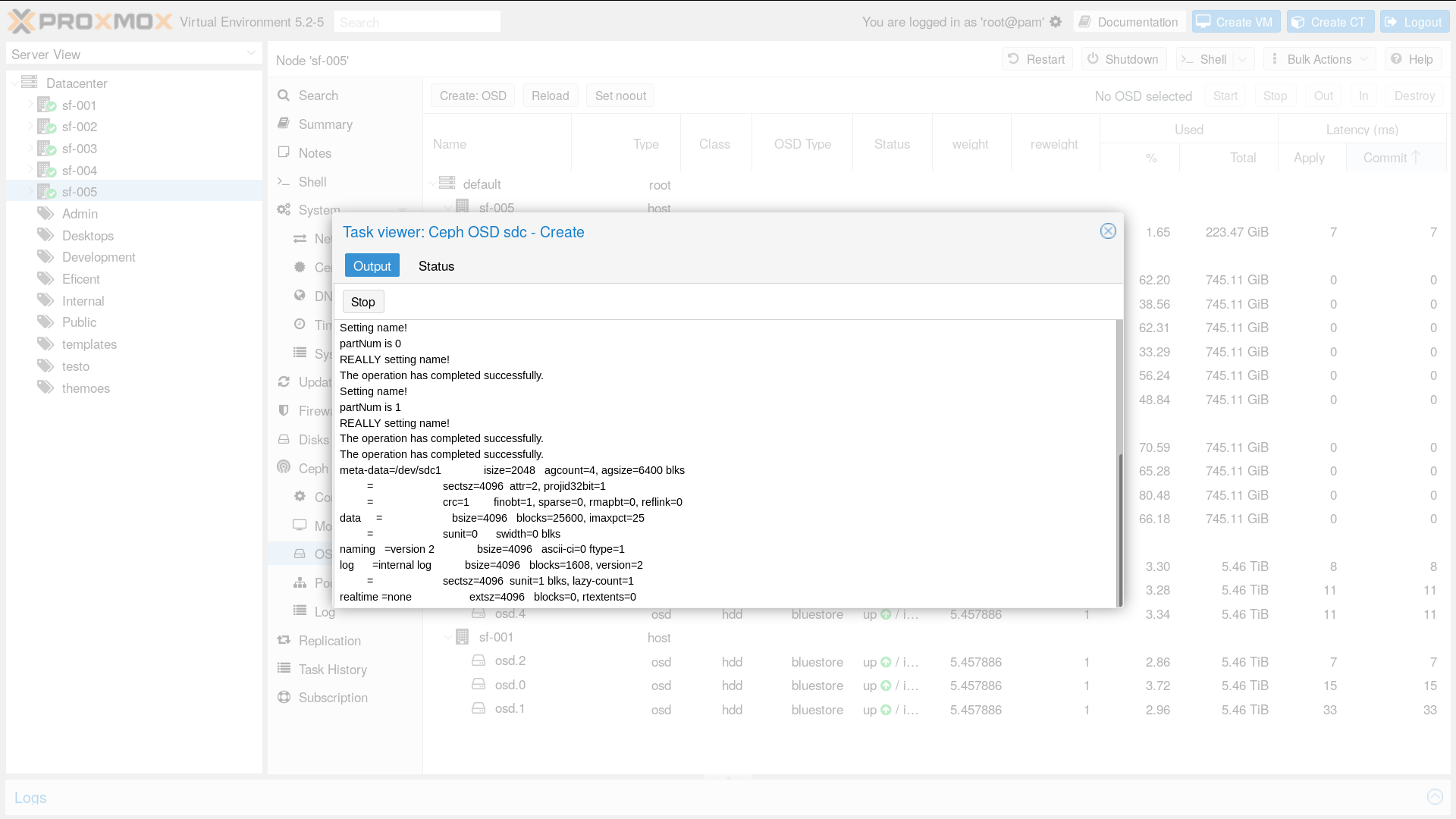Click the Reload button
Viewport: 1456px width, 819px height.
pyautogui.click(x=550, y=96)
